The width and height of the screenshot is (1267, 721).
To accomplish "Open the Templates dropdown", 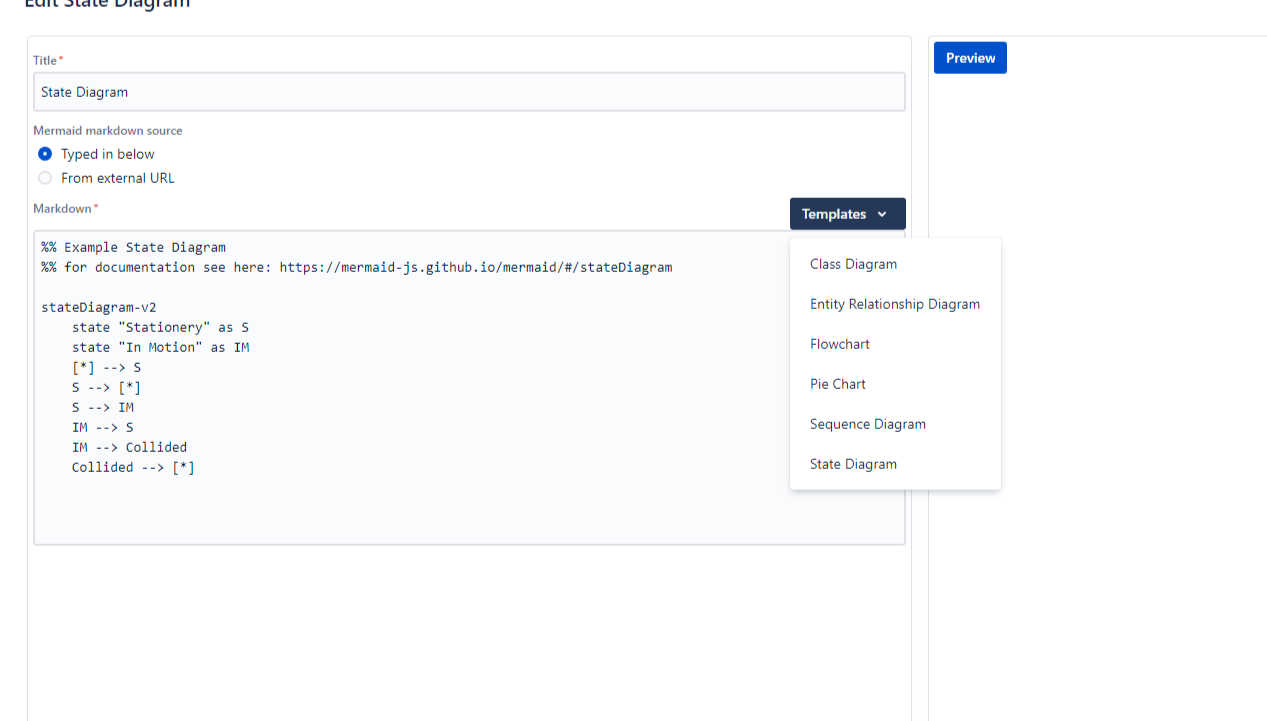I will 846,214.
